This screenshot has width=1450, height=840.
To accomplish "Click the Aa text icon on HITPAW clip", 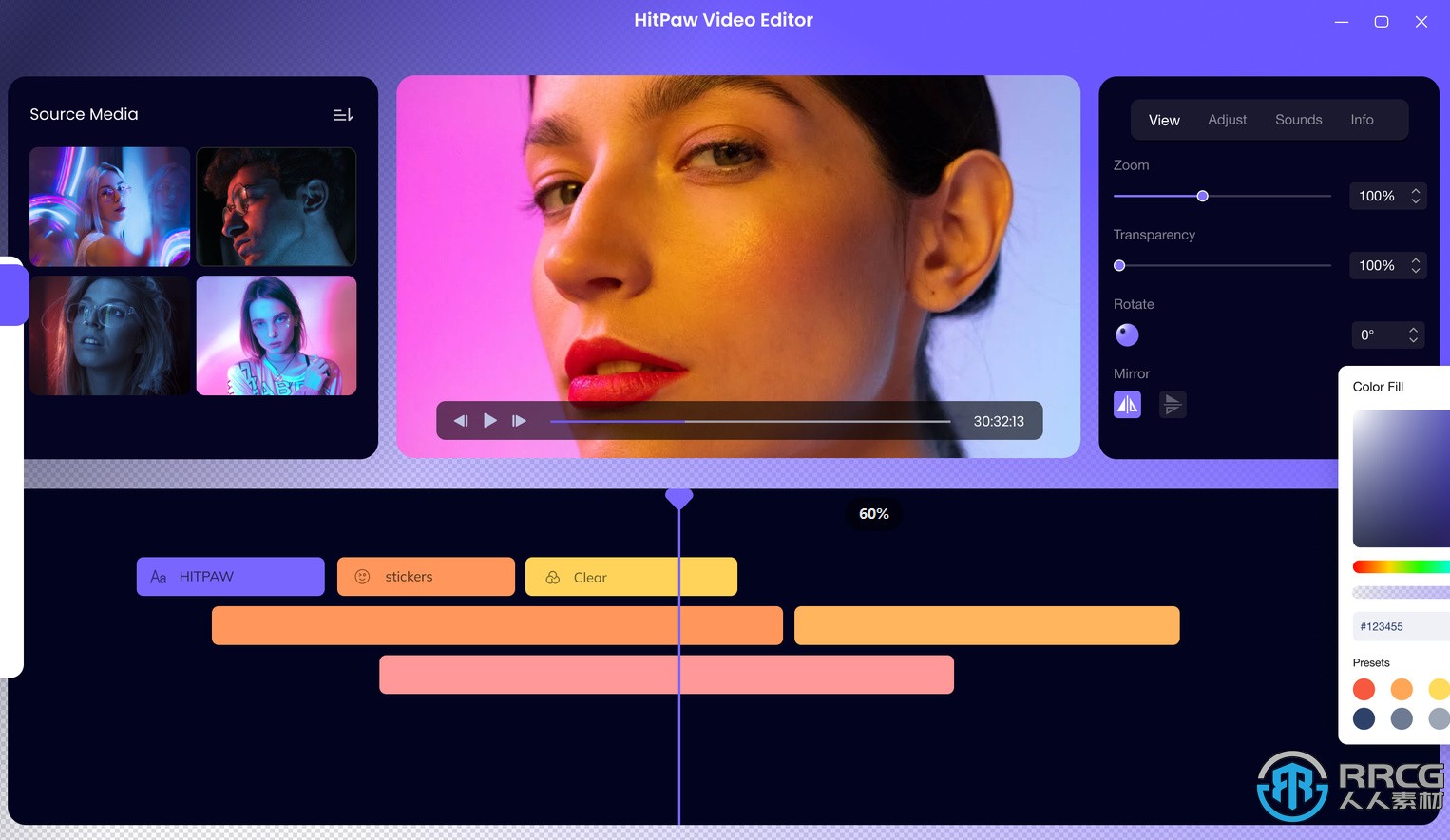I will click(159, 577).
